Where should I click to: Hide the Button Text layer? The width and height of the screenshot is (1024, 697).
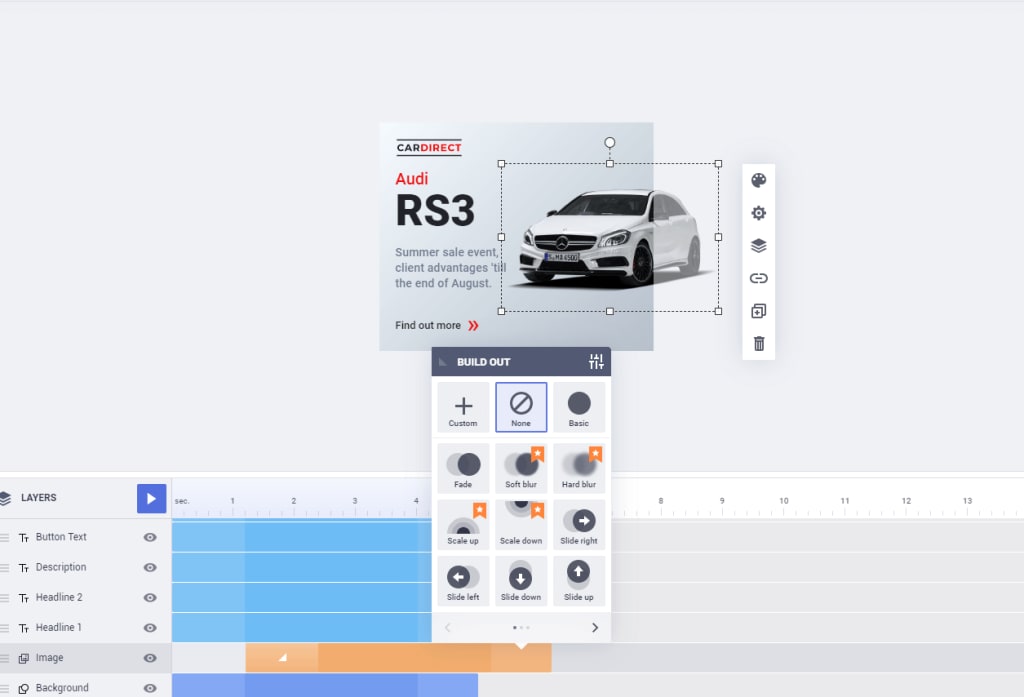pyautogui.click(x=150, y=537)
